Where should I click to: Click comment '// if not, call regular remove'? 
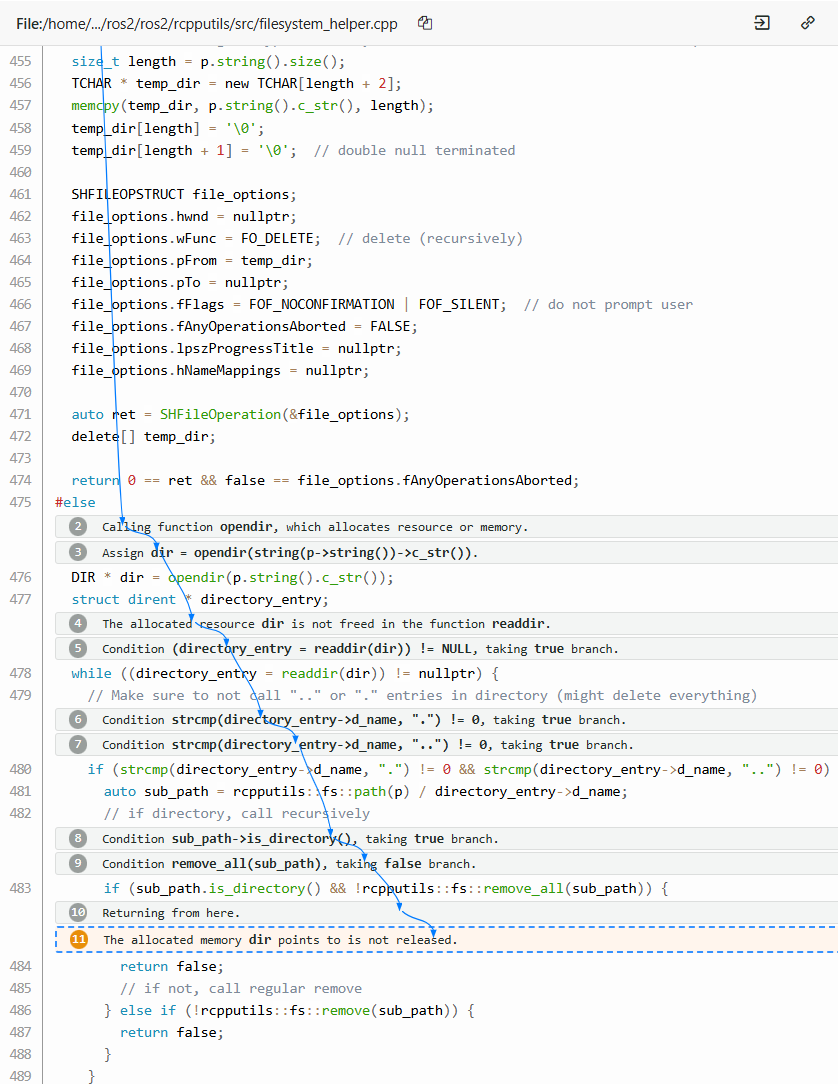coord(241,989)
